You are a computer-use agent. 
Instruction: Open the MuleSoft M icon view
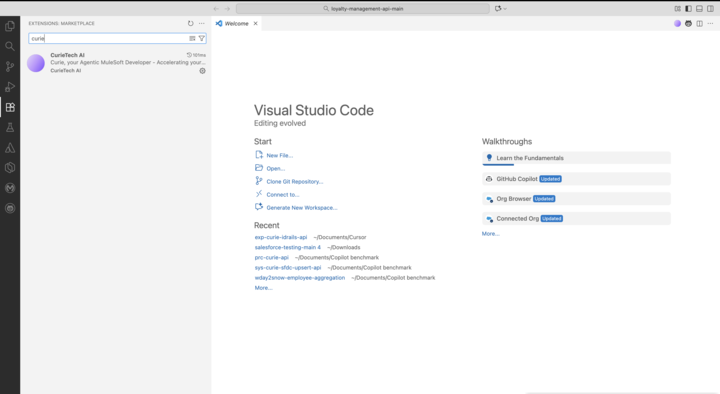click(x=10, y=188)
